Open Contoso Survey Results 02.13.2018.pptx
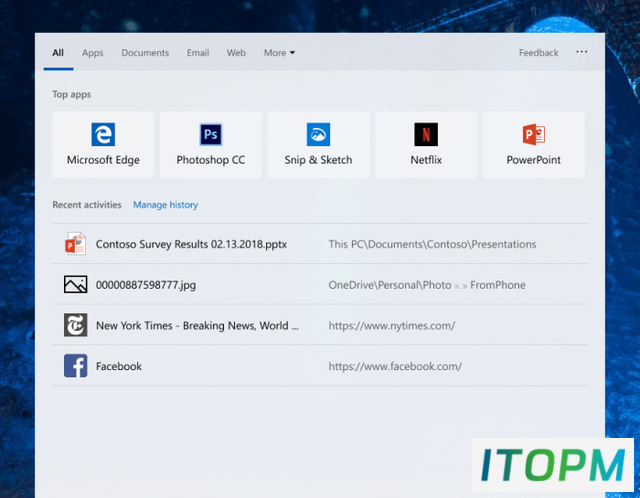Image resolution: width=640 pixels, height=498 pixels. pyautogui.click(x=191, y=244)
